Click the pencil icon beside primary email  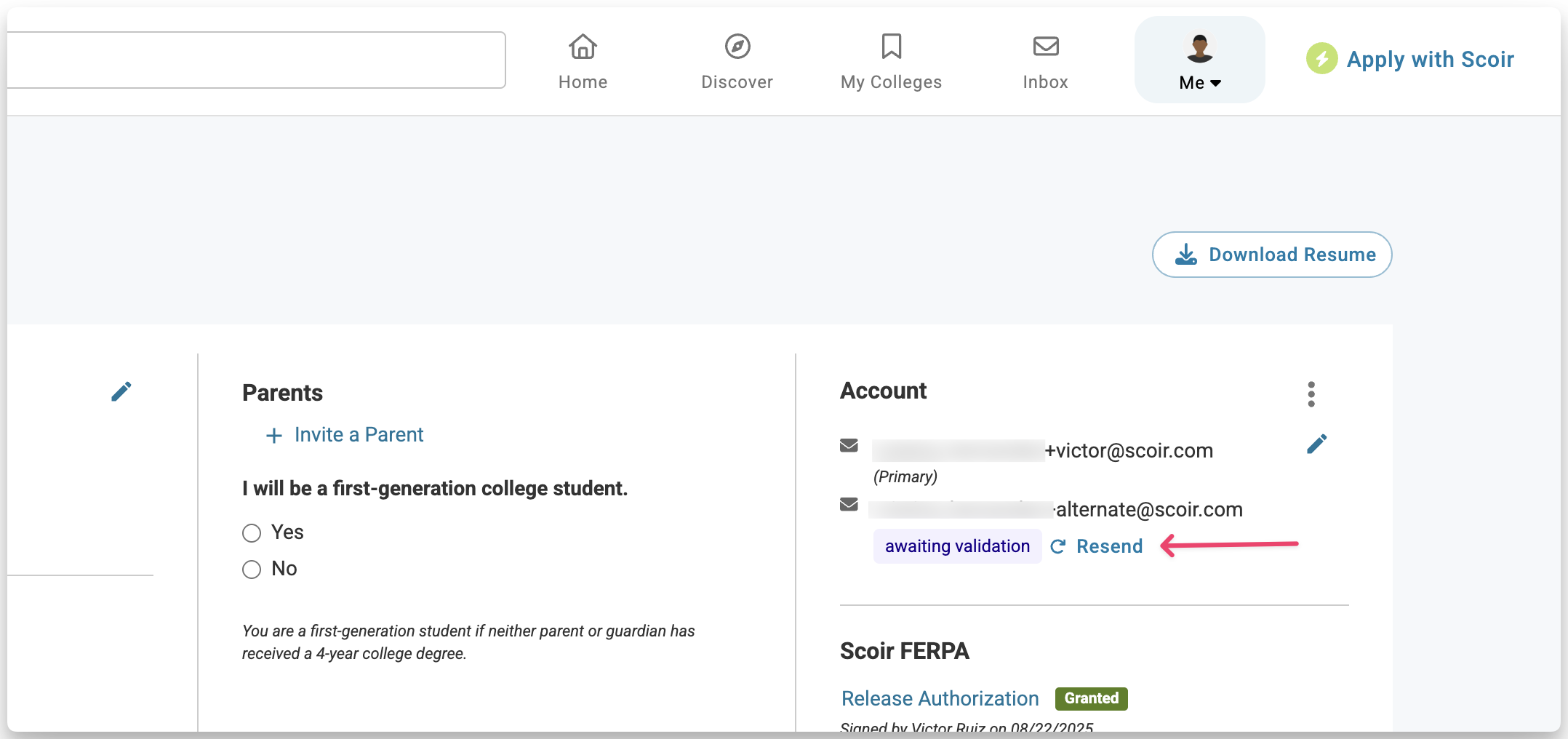(x=1316, y=444)
